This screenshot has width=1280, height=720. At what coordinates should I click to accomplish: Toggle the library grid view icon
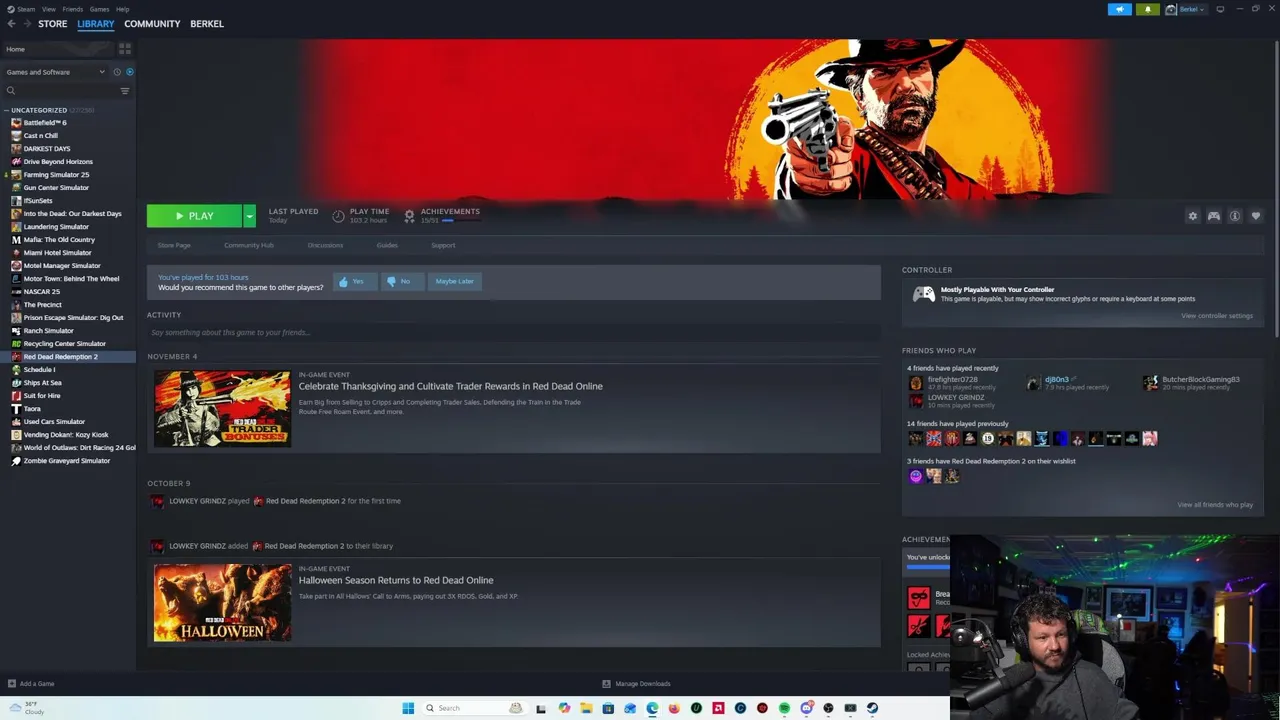pos(125,48)
